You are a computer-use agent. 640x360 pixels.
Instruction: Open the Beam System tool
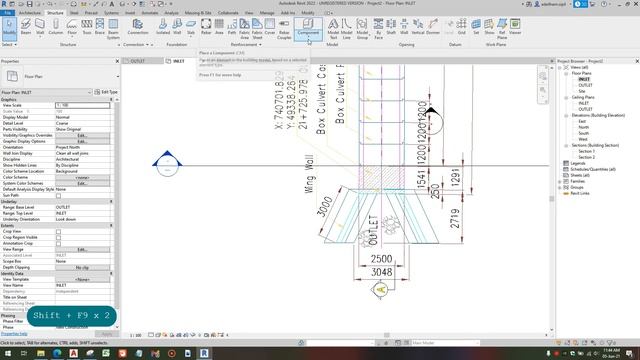[x=113, y=29]
